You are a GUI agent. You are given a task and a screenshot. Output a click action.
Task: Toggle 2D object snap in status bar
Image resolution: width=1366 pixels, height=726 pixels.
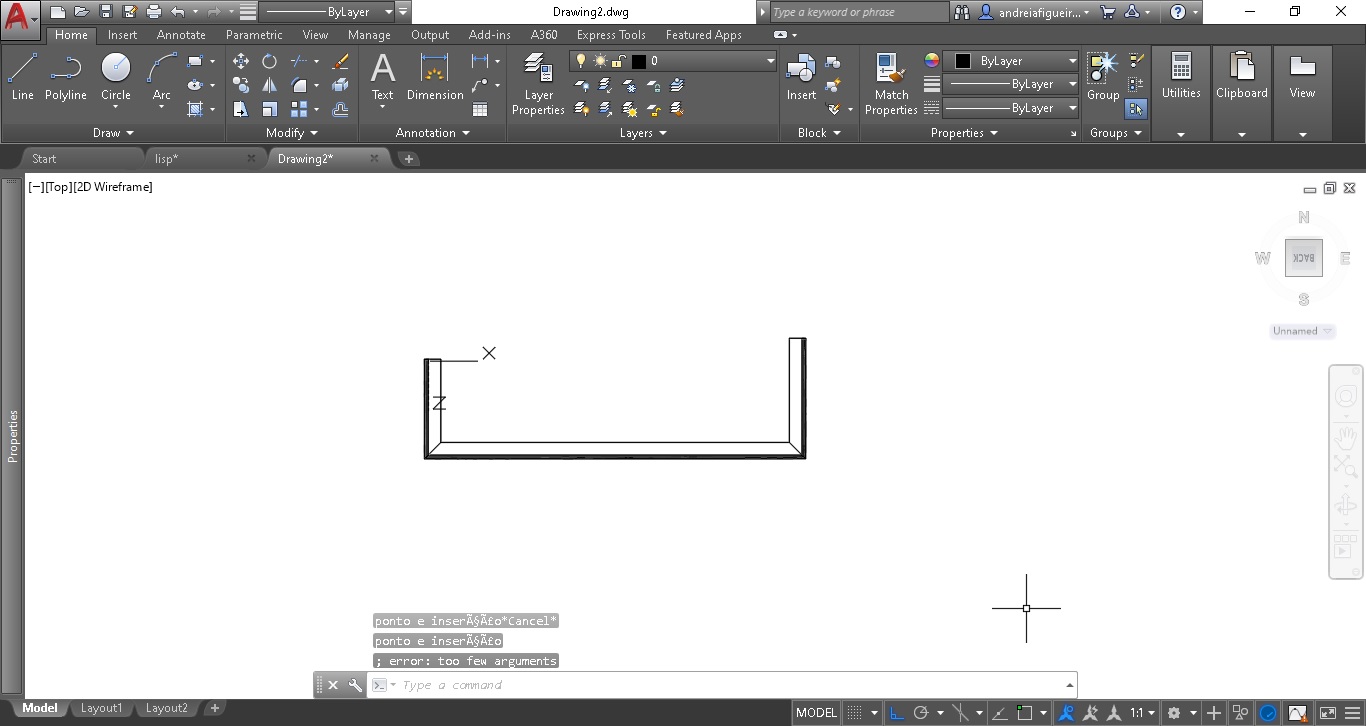tap(1024, 713)
